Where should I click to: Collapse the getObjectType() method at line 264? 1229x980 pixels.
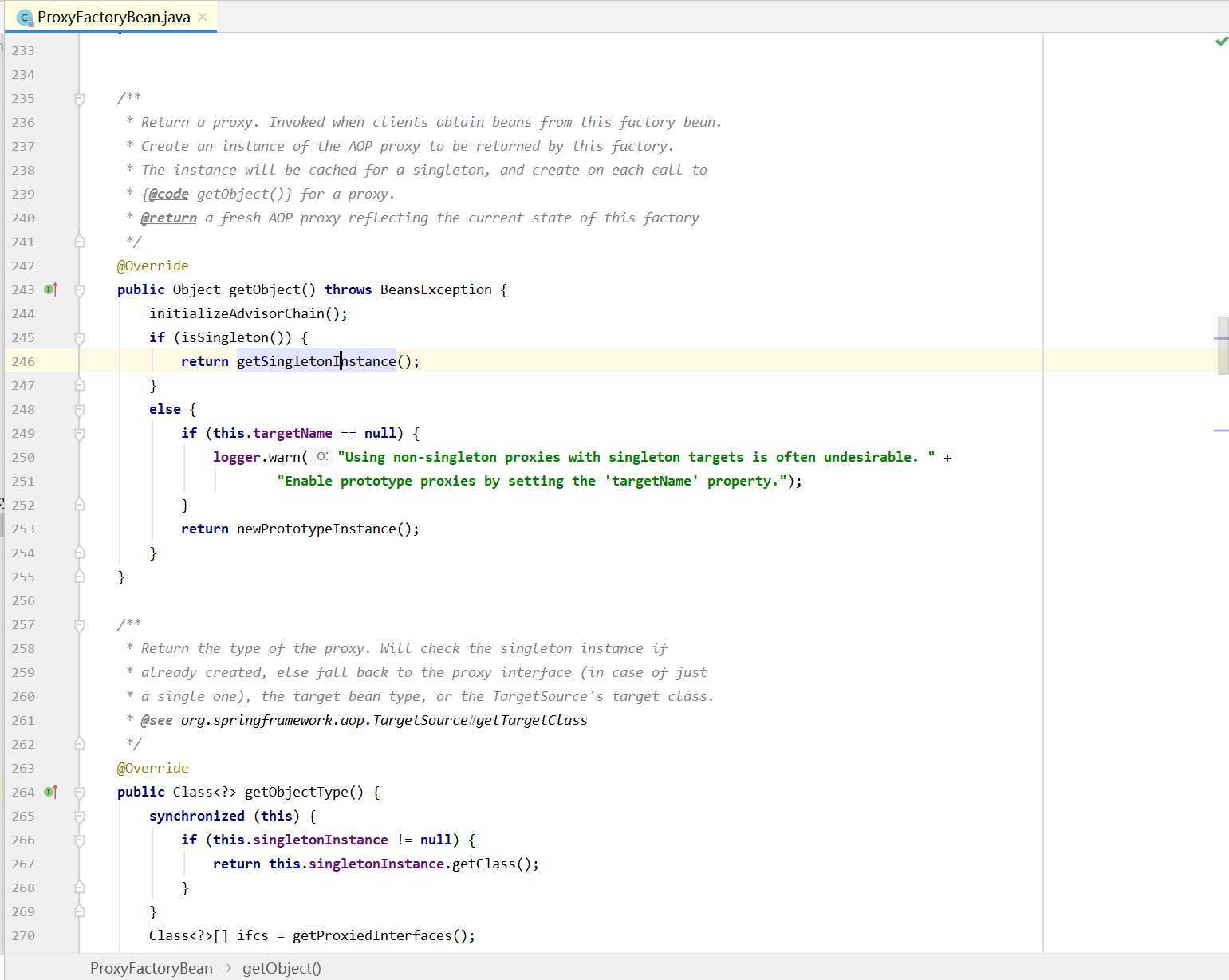pos(80,793)
